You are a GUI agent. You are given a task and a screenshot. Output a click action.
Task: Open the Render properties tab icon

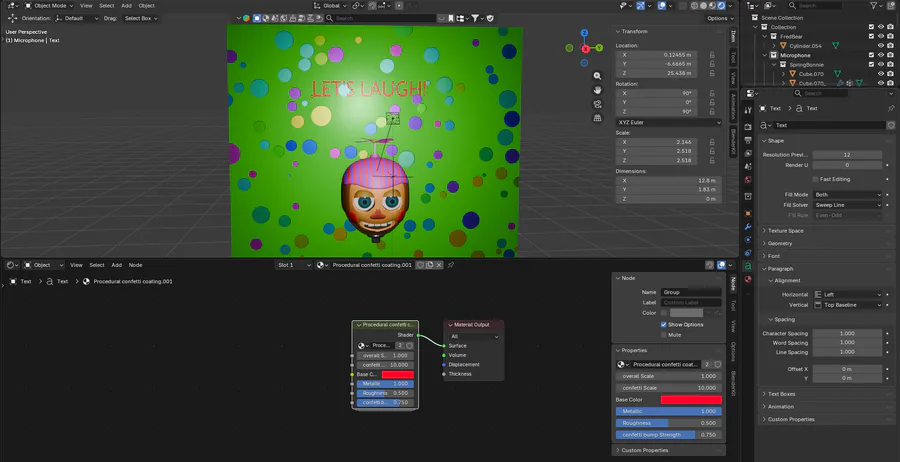pyautogui.click(x=748, y=126)
